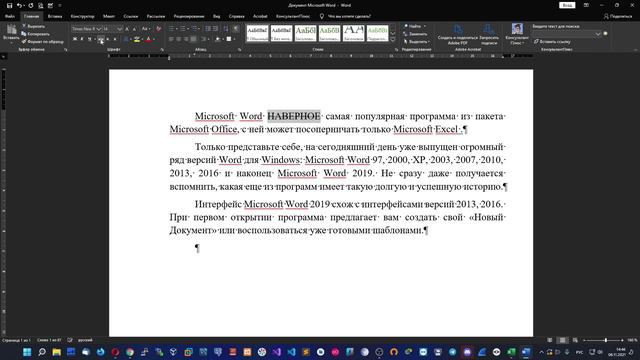Screen dimensions: 640x360
Task: Paste content with the Вставить icon
Action: pyautogui.click(x=11, y=33)
